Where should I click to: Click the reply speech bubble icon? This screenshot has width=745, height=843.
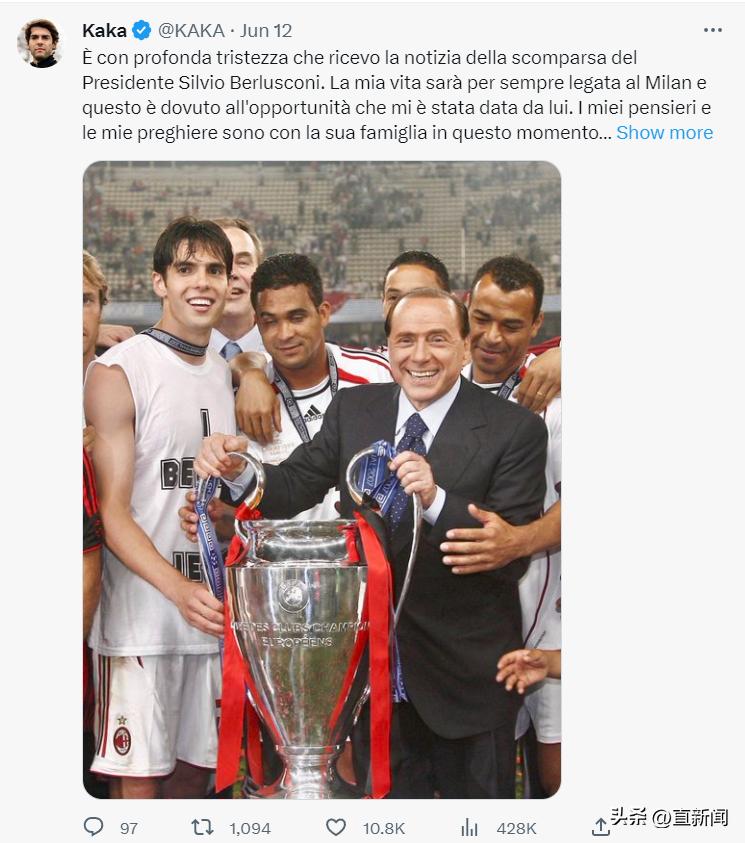pyautogui.click(x=94, y=826)
